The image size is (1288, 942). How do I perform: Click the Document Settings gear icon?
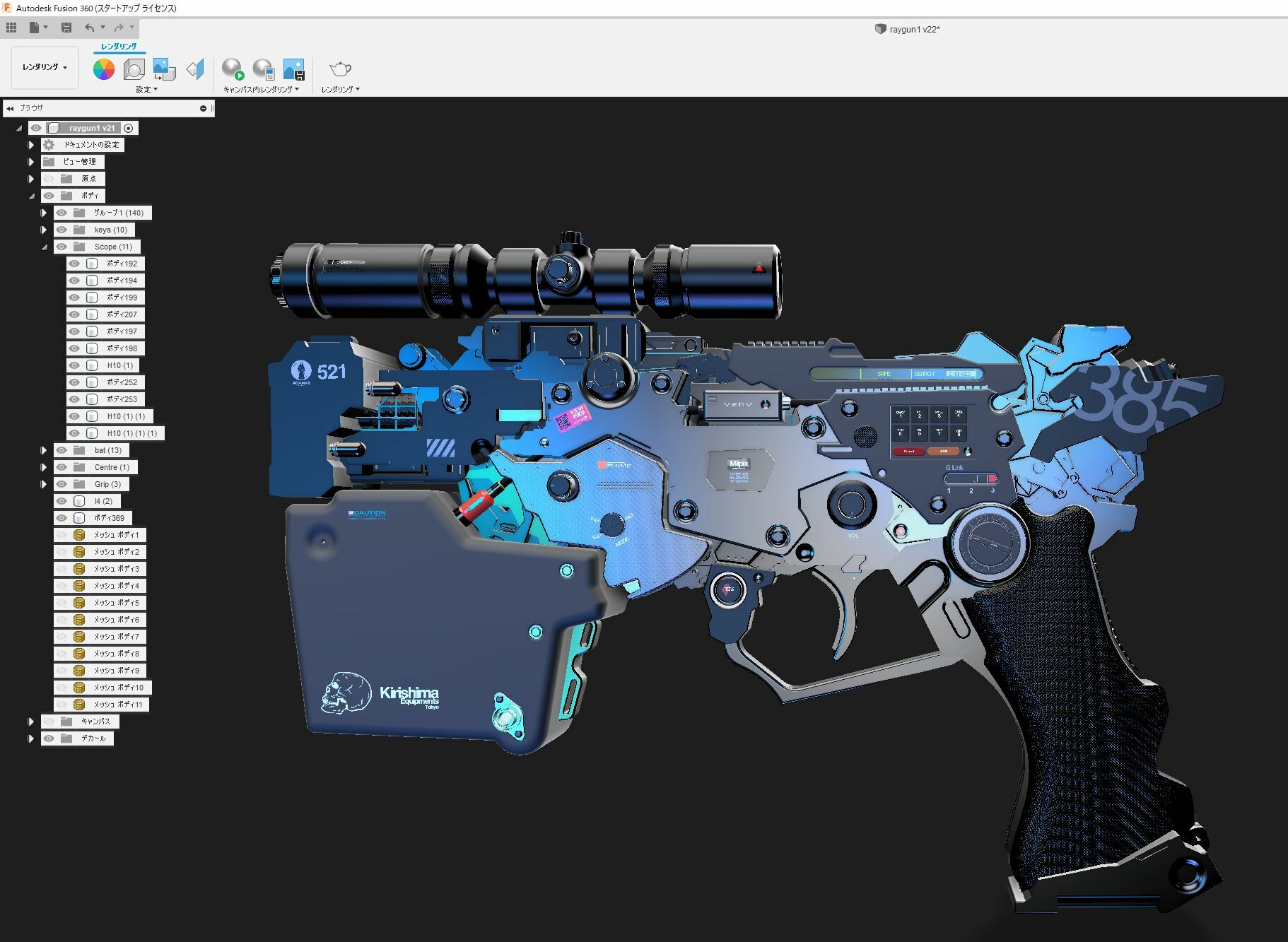[x=49, y=145]
